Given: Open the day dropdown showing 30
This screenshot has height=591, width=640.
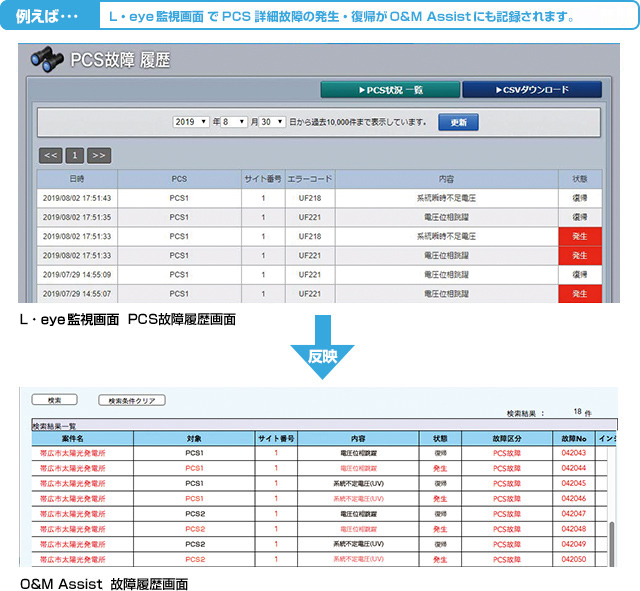Looking at the screenshot, I should click(272, 122).
